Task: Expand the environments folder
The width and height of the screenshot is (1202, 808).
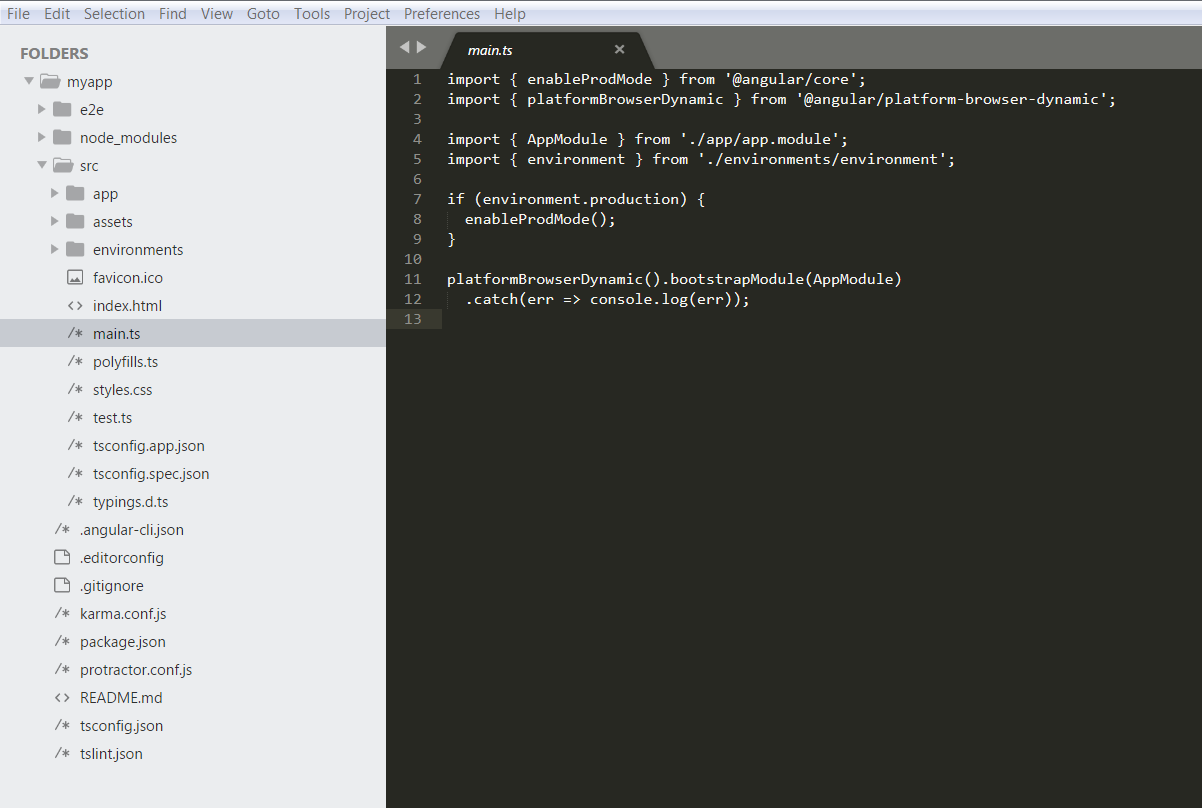Action: point(53,249)
